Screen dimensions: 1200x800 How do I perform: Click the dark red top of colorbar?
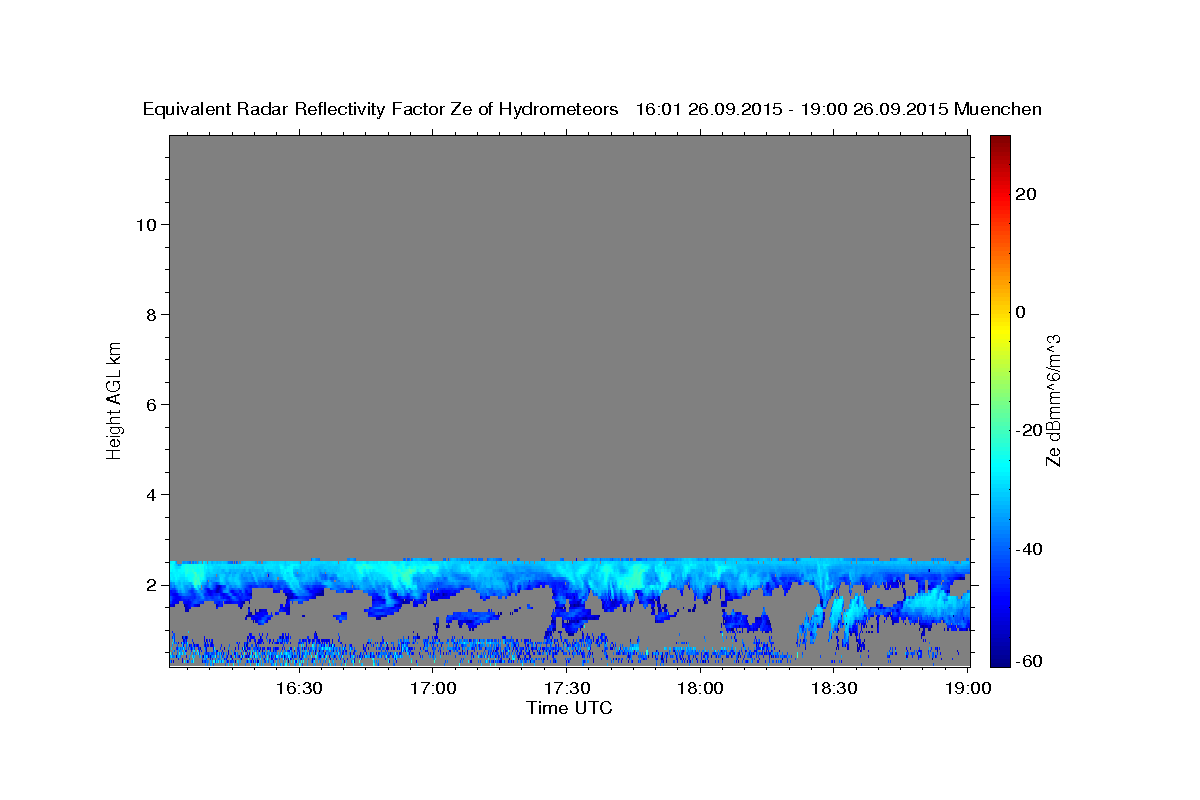pos(1000,142)
